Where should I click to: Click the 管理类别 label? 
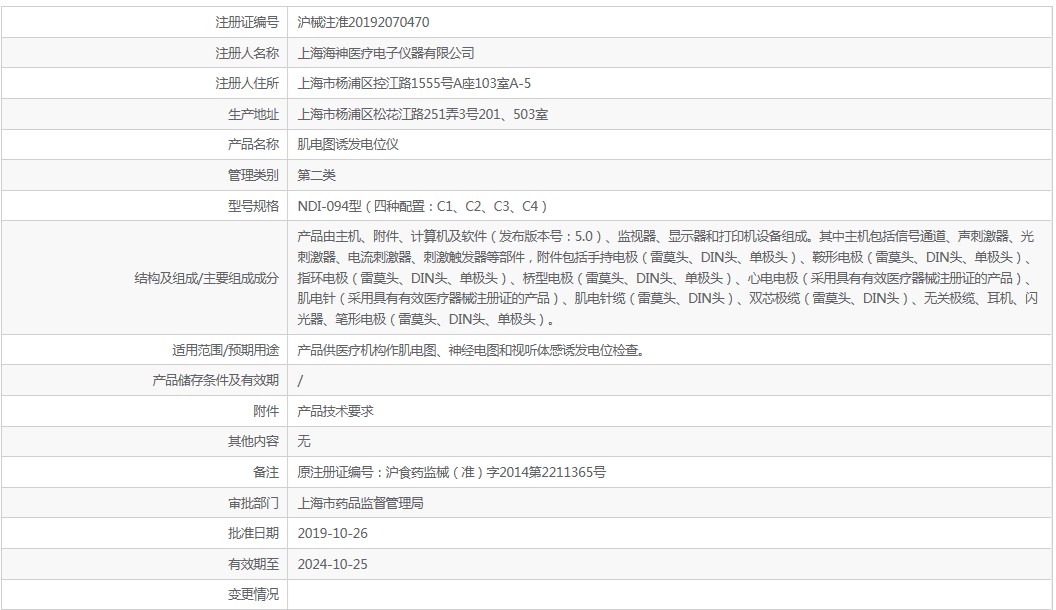[253, 175]
